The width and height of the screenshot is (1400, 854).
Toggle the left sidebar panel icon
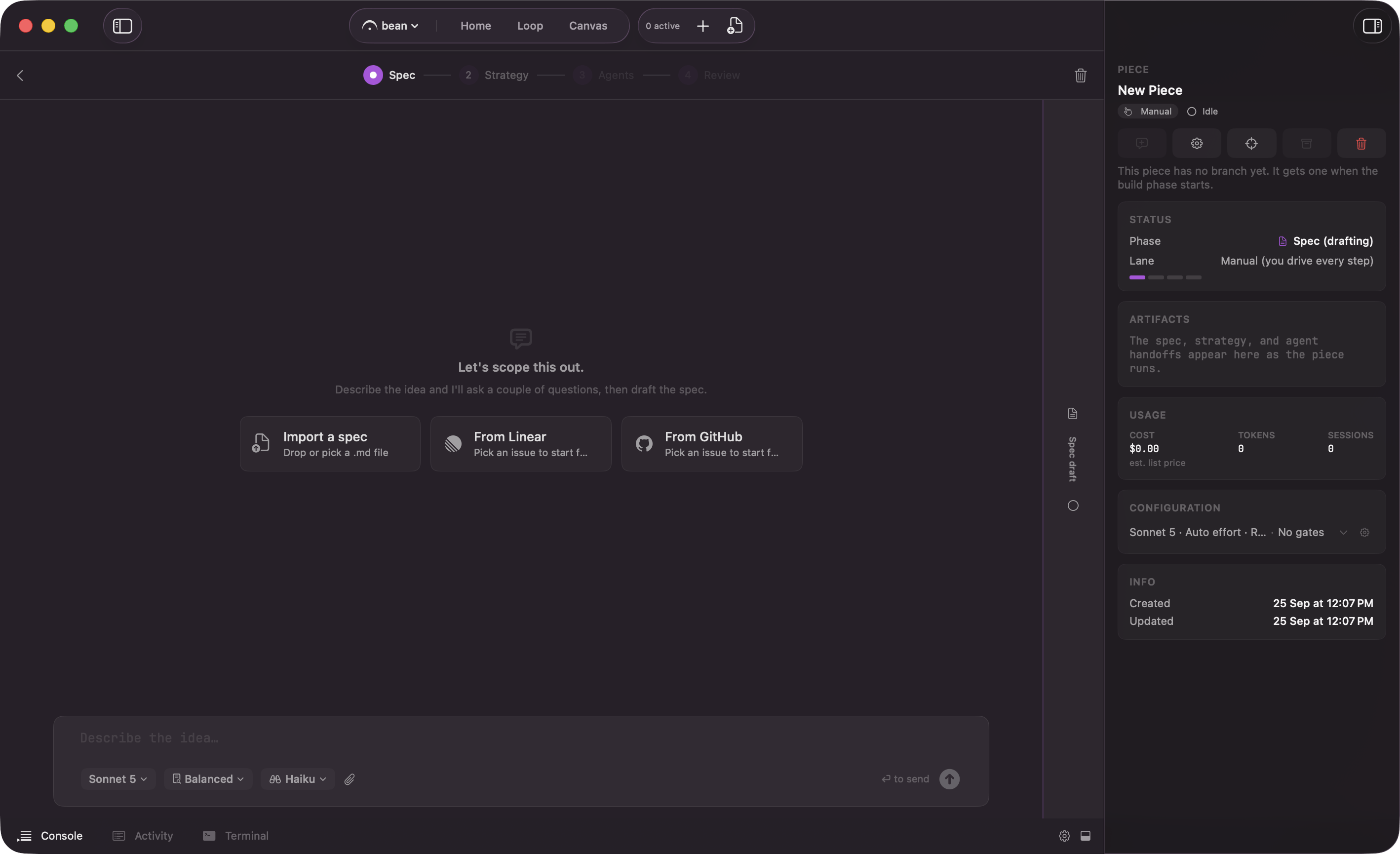pyautogui.click(x=122, y=26)
